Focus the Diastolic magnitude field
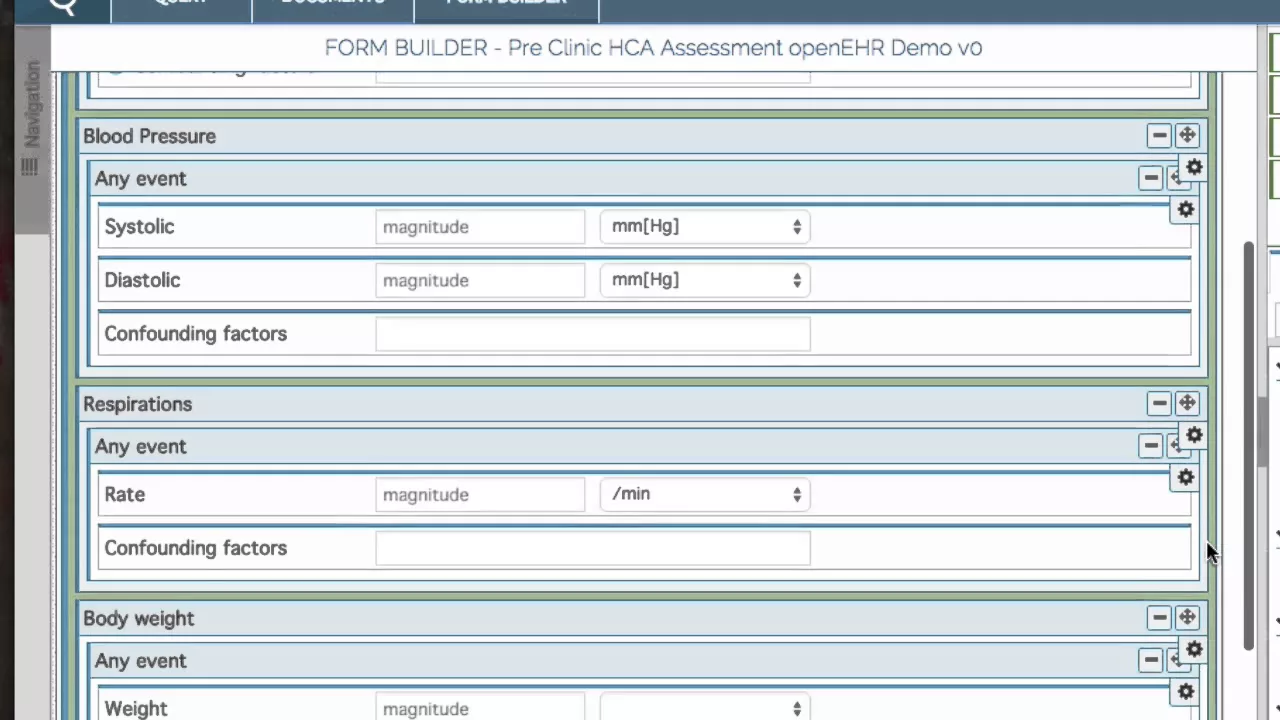 click(x=480, y=280)
